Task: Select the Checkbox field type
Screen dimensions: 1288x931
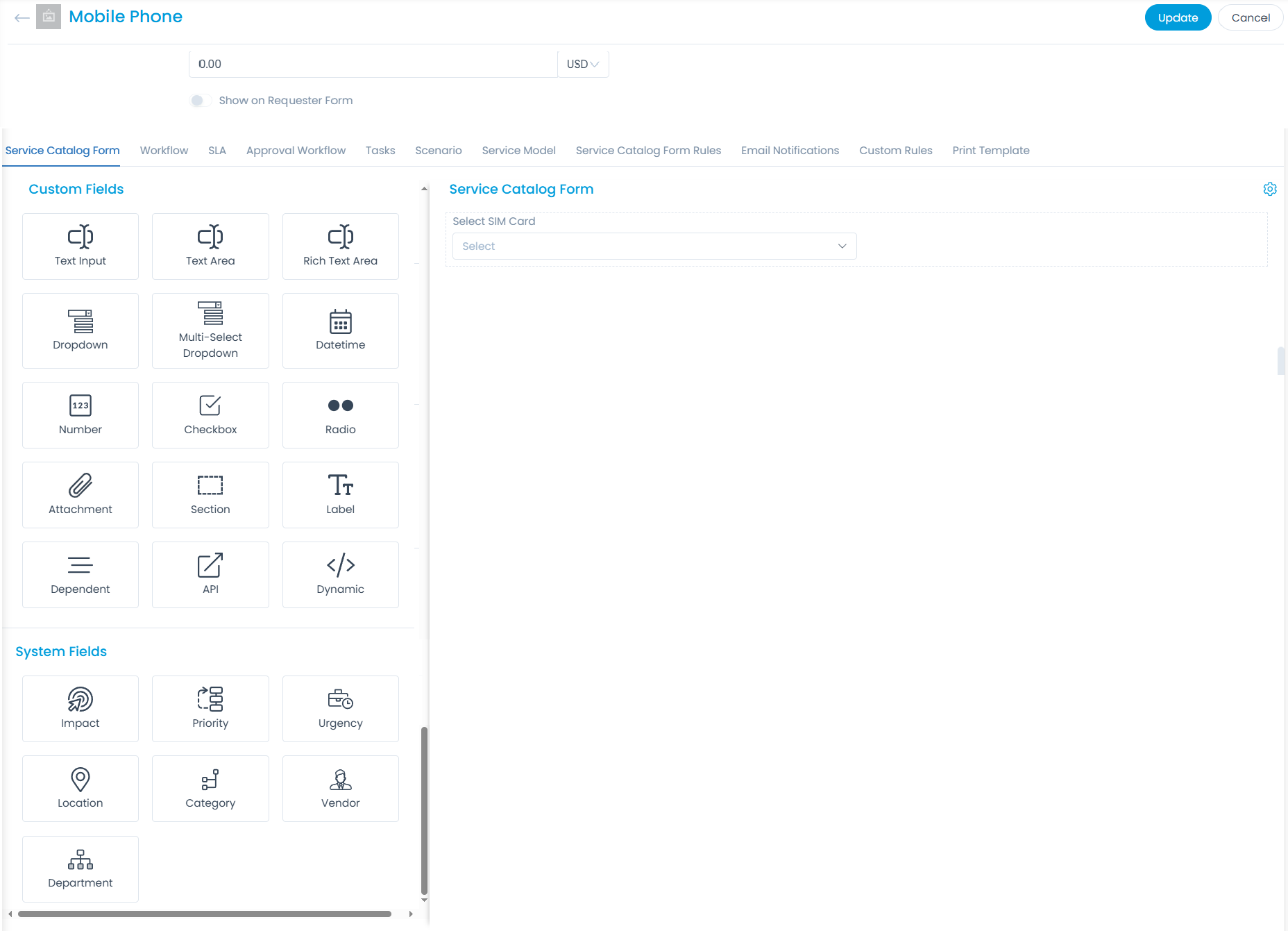Action: pos(210,414)
